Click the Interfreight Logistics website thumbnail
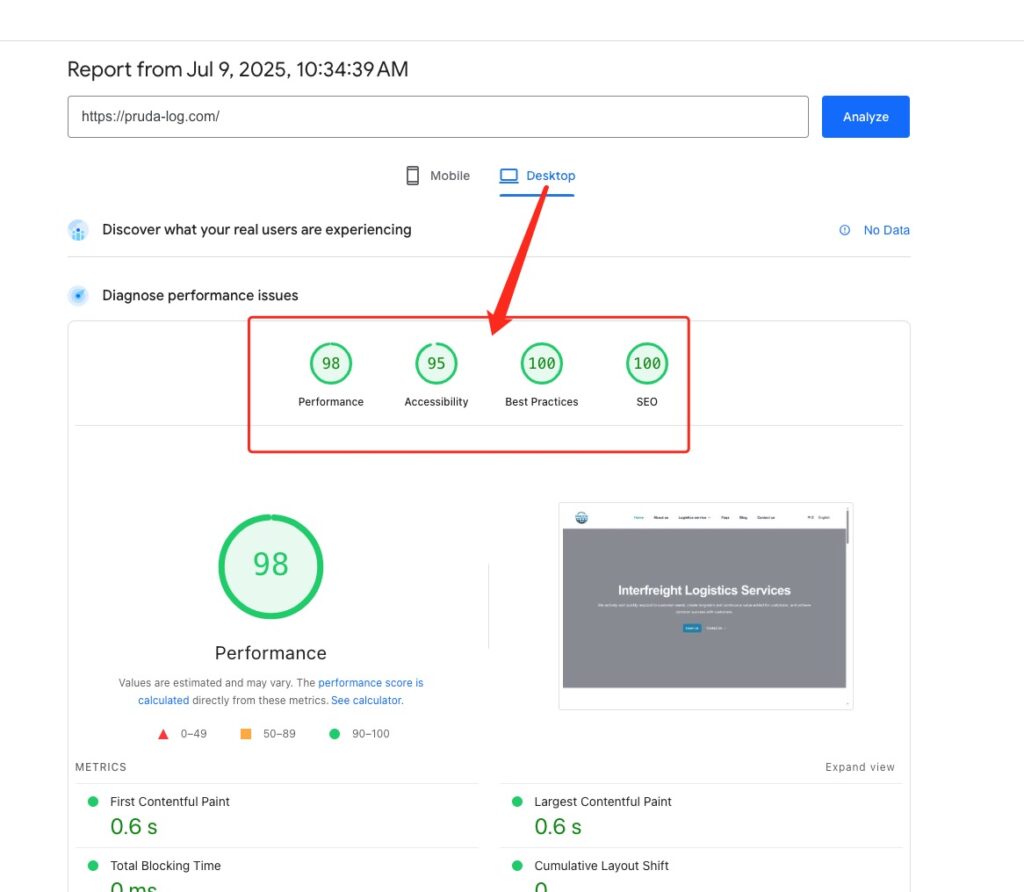The image size is (1024, 892). tap(705, 604)
